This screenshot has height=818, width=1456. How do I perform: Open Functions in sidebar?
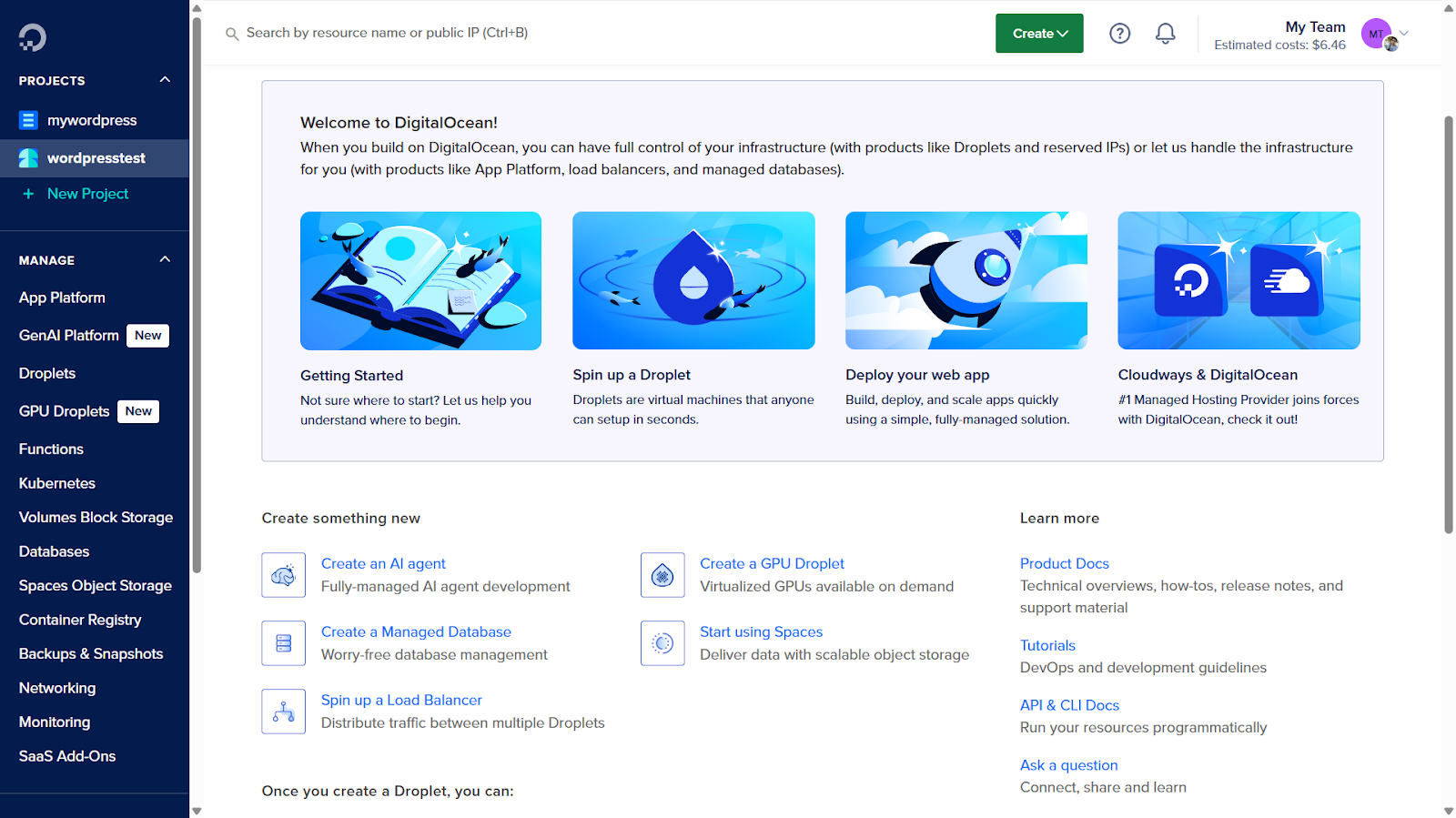click(x=51, y=449)
